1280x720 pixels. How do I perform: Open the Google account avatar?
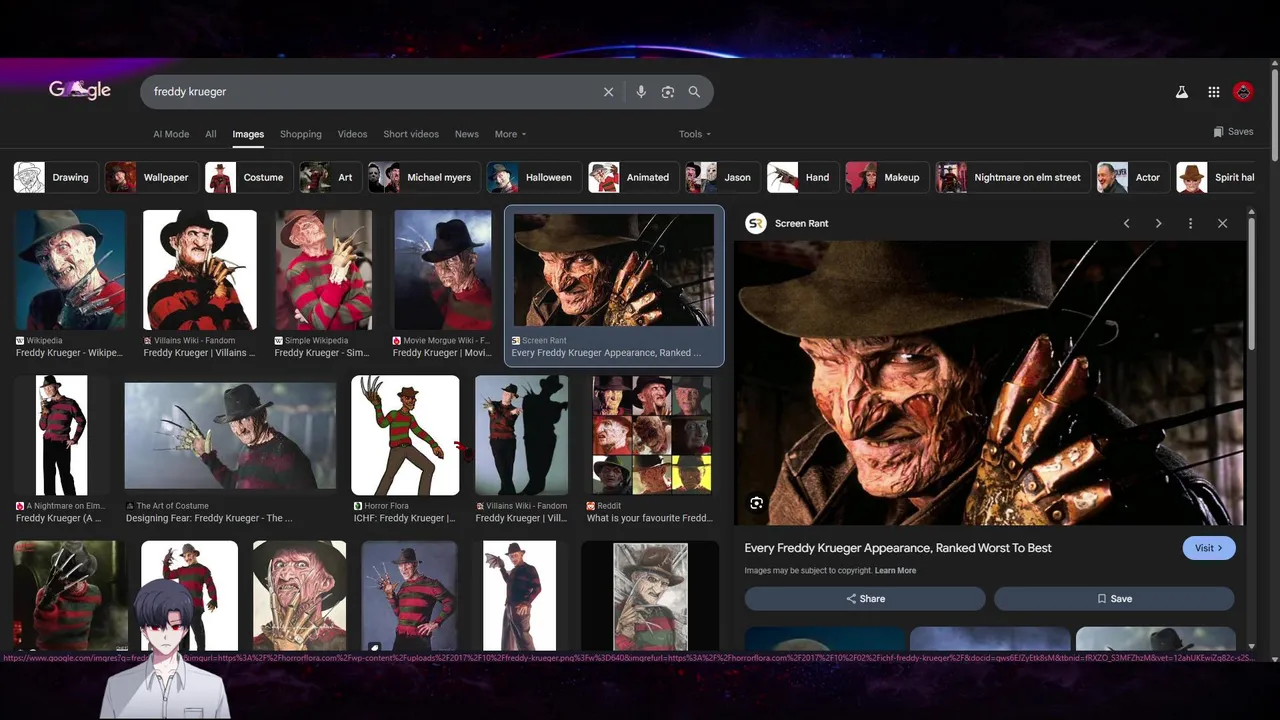coord(1243,92)
